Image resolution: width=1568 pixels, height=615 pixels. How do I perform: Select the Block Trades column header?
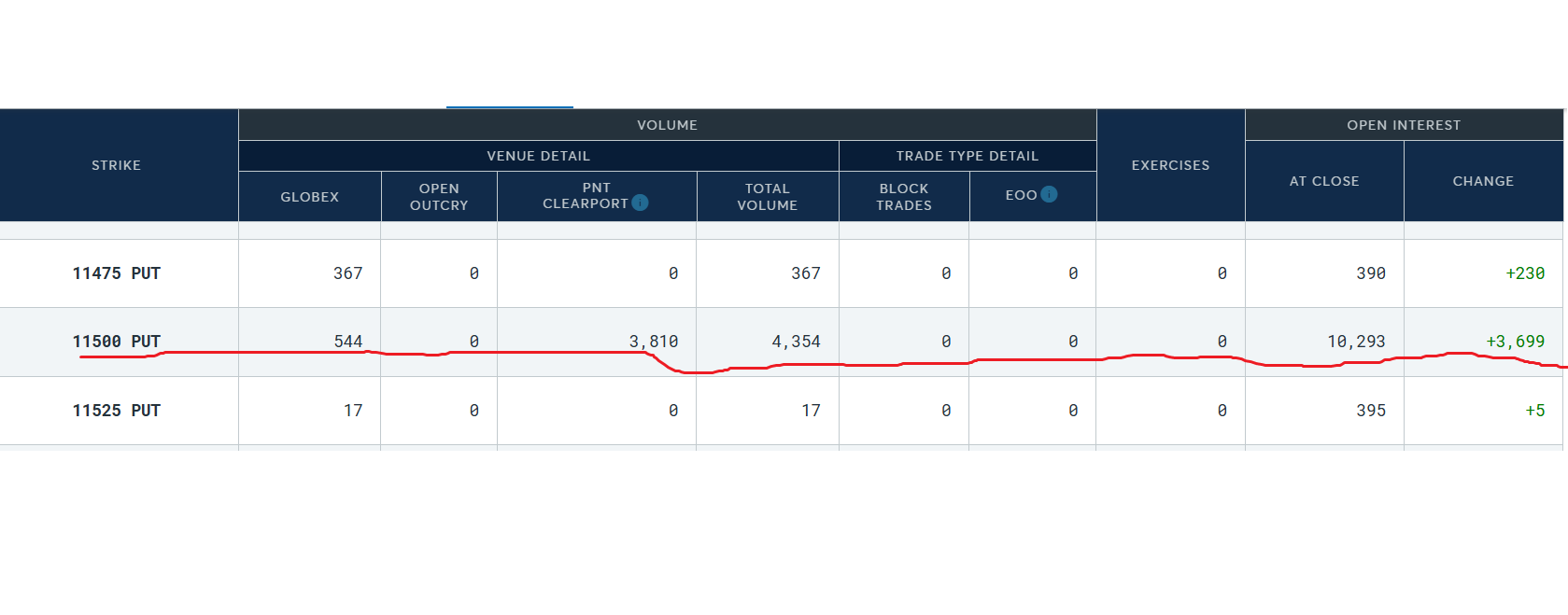(903, 197)
